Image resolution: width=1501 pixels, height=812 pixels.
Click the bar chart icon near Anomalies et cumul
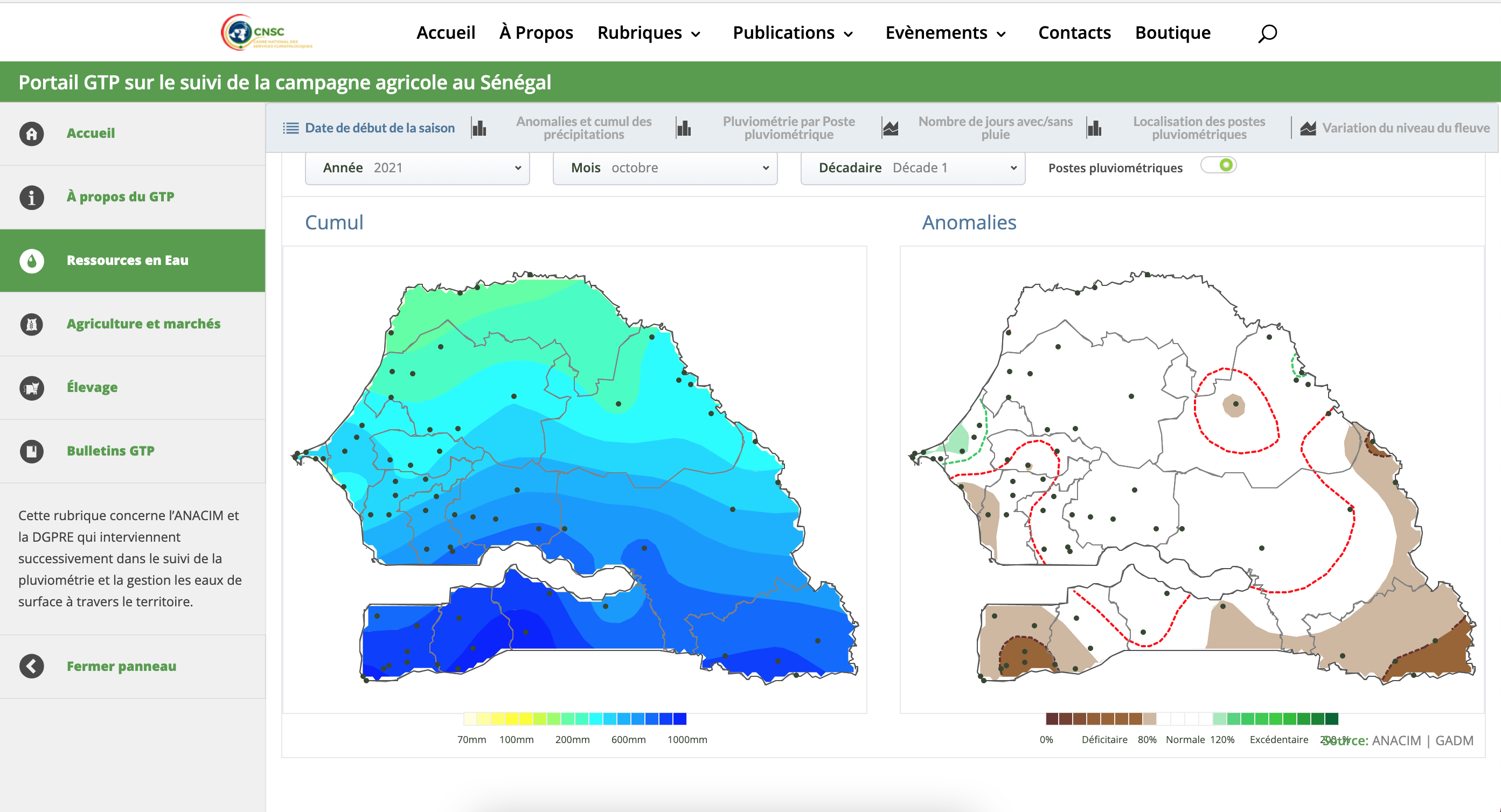coord(480,128)
